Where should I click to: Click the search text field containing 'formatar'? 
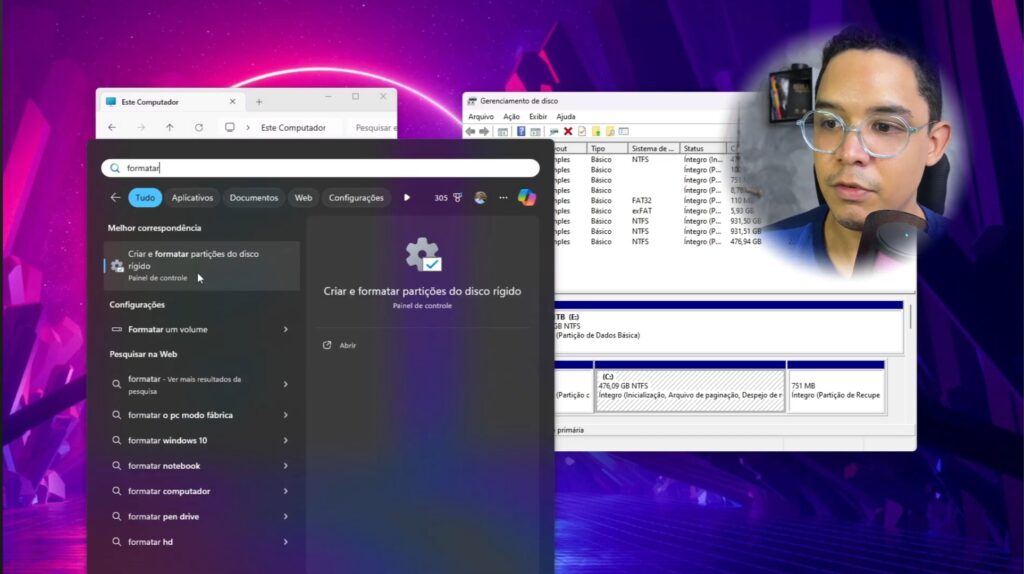tap(320, 168)
